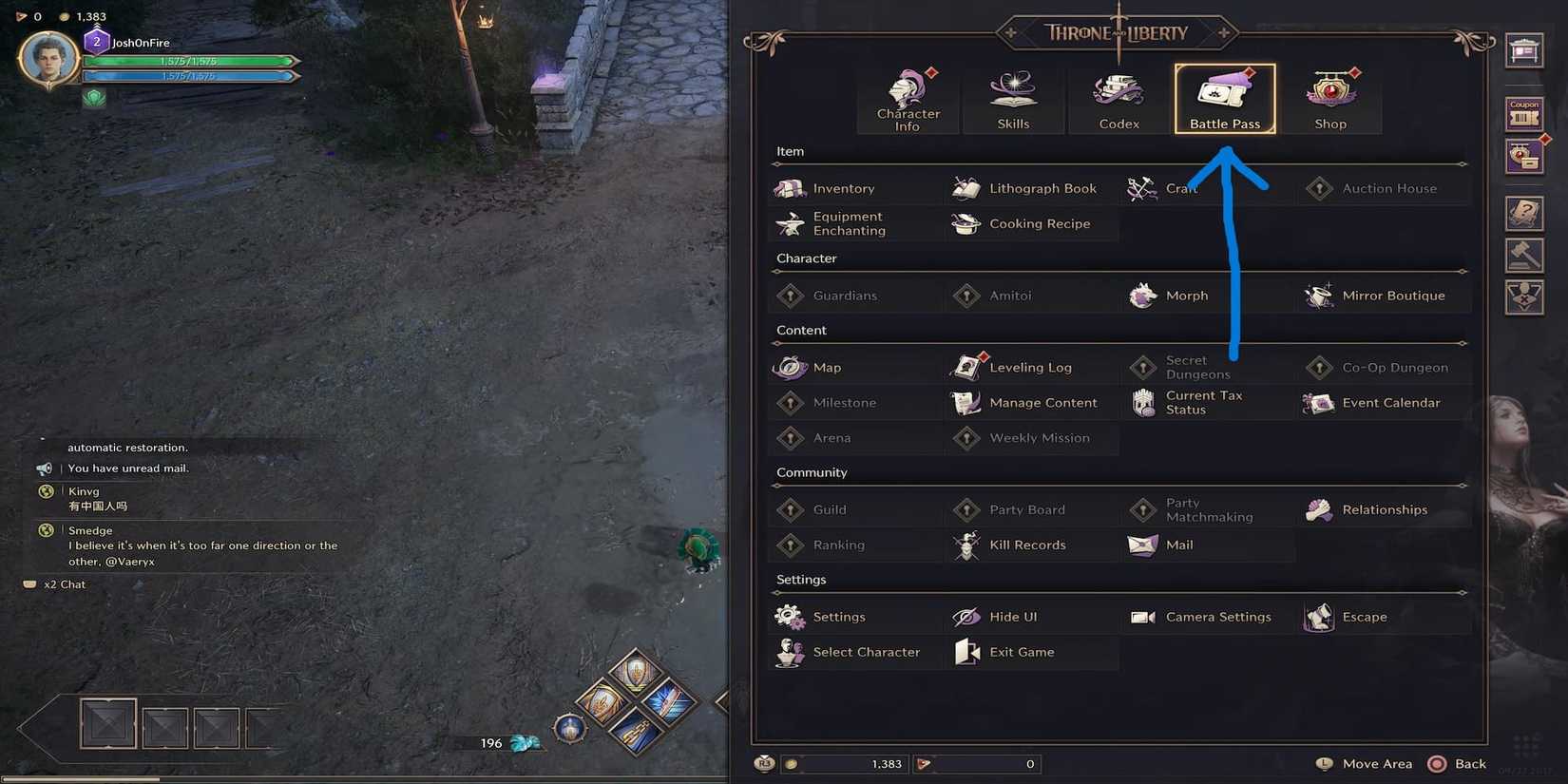Click the JoshOnFire character portrait

(x=48, y=59)
